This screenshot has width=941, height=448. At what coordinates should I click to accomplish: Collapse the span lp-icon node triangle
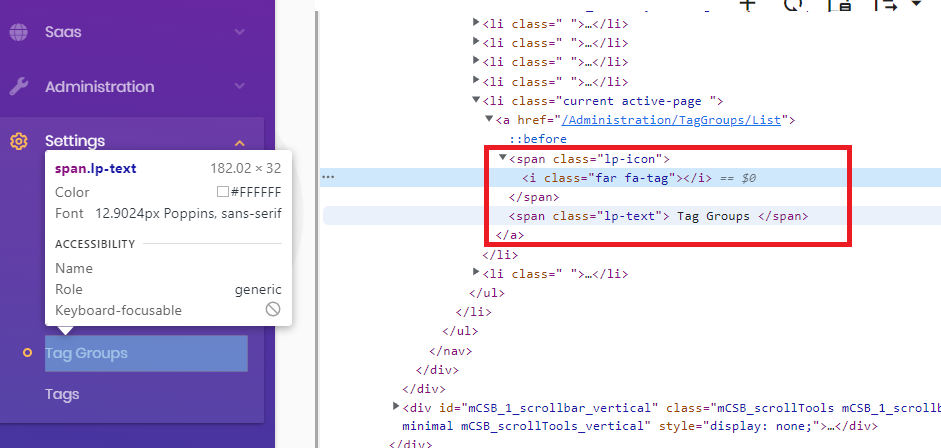[x=503, y=158]
